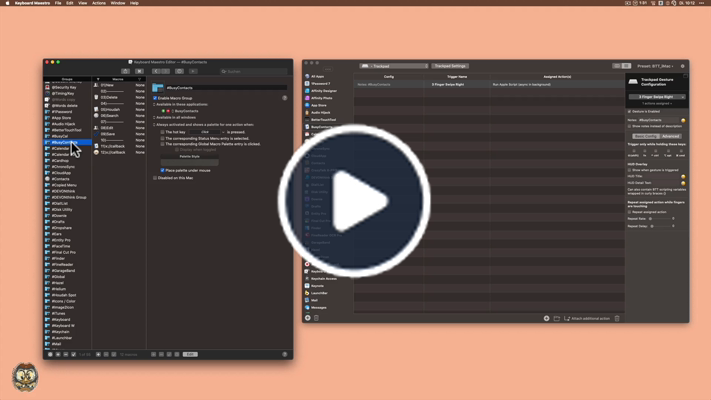The width and height of the screenshot is (711, 400).
Task: Toggle 'Place palette under mouse' checkbox
Action: [162, 171]
